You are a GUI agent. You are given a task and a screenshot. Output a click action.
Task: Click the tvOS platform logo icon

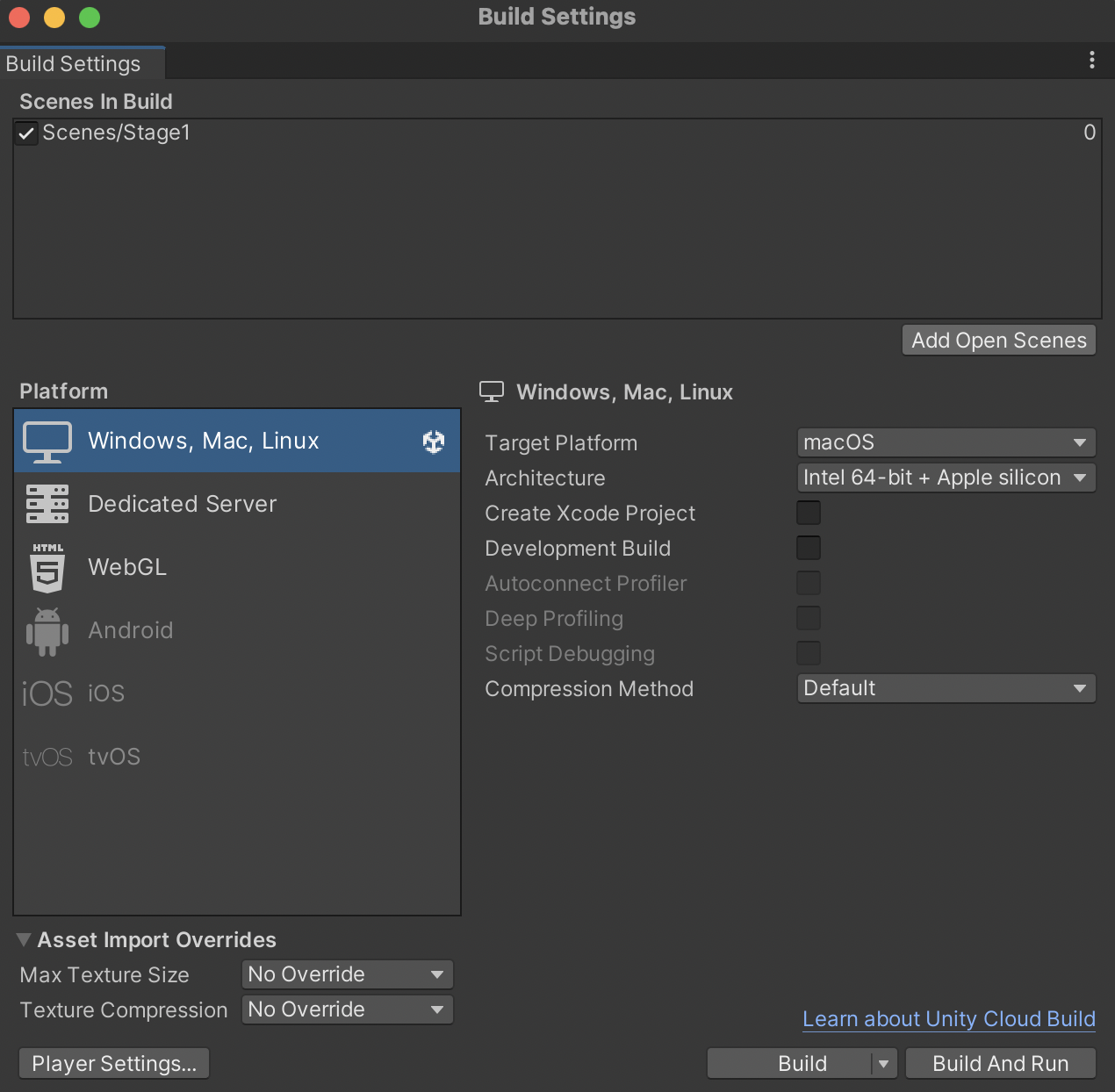click(x=47, y=757)
